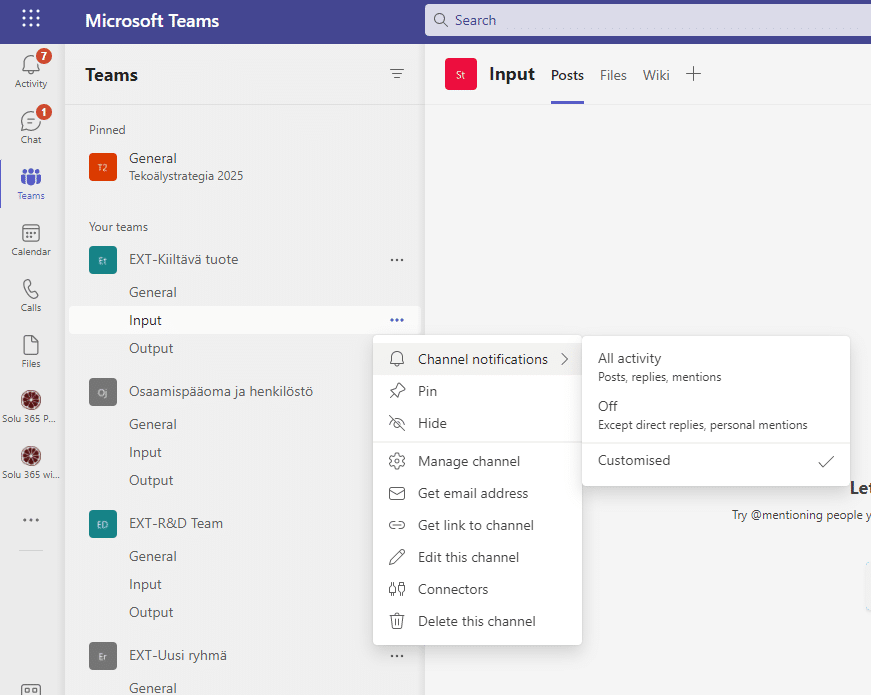The image size is (871, 695).
Task: Choose Get link to channel
Action: point(477,526)
